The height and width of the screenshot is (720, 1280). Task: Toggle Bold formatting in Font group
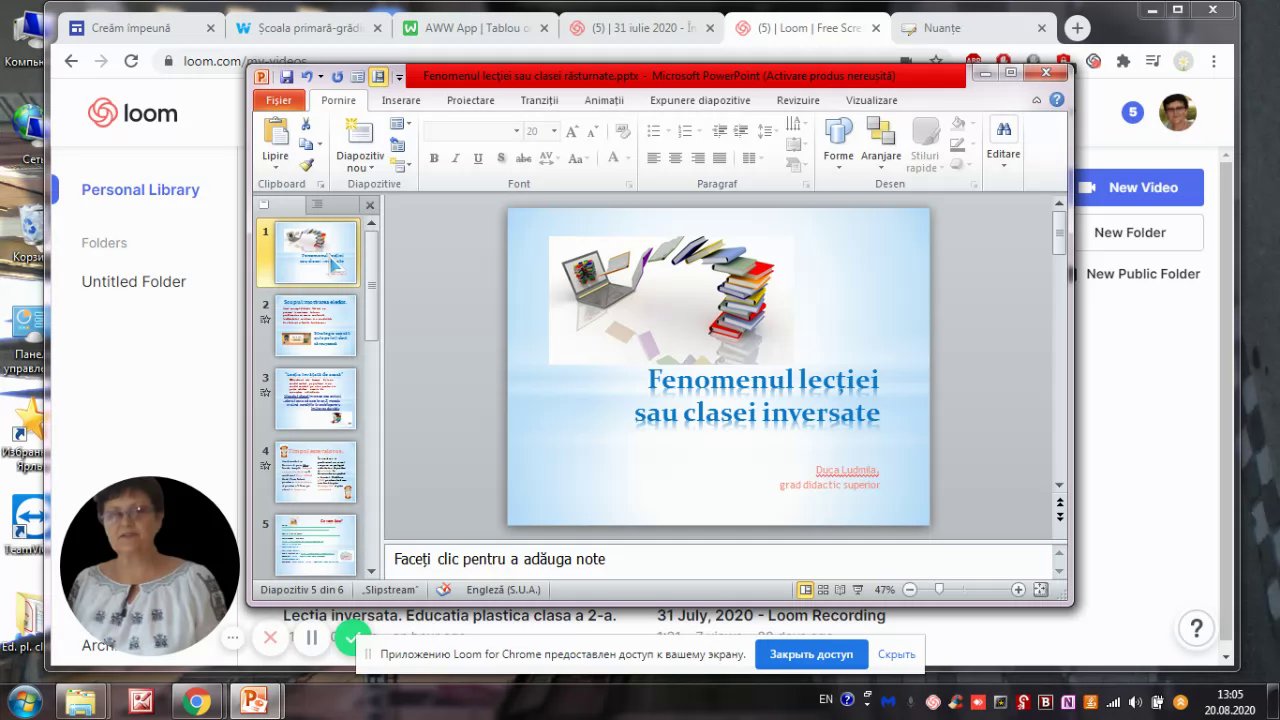[x=434, y=158]
